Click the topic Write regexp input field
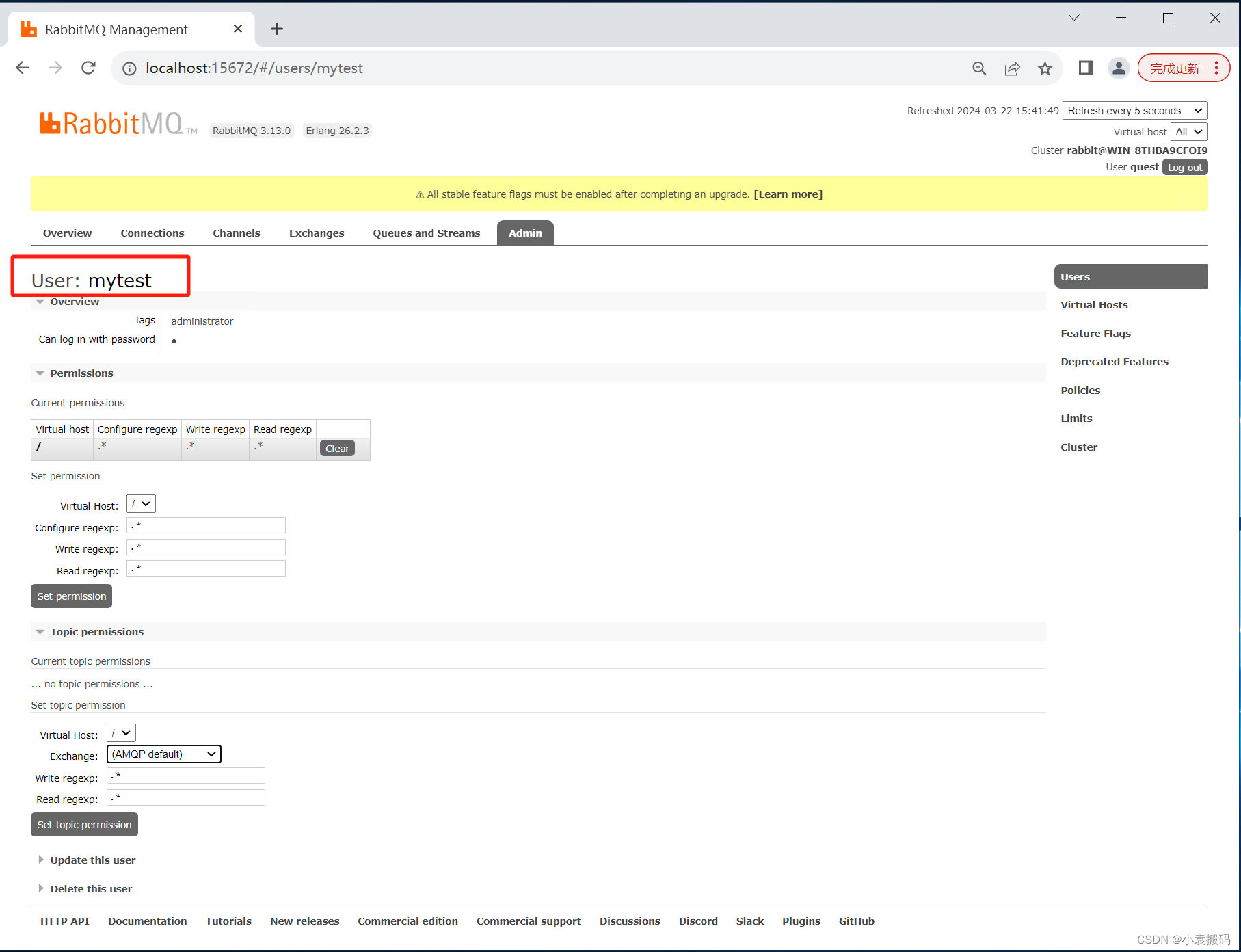 (186, 776)
